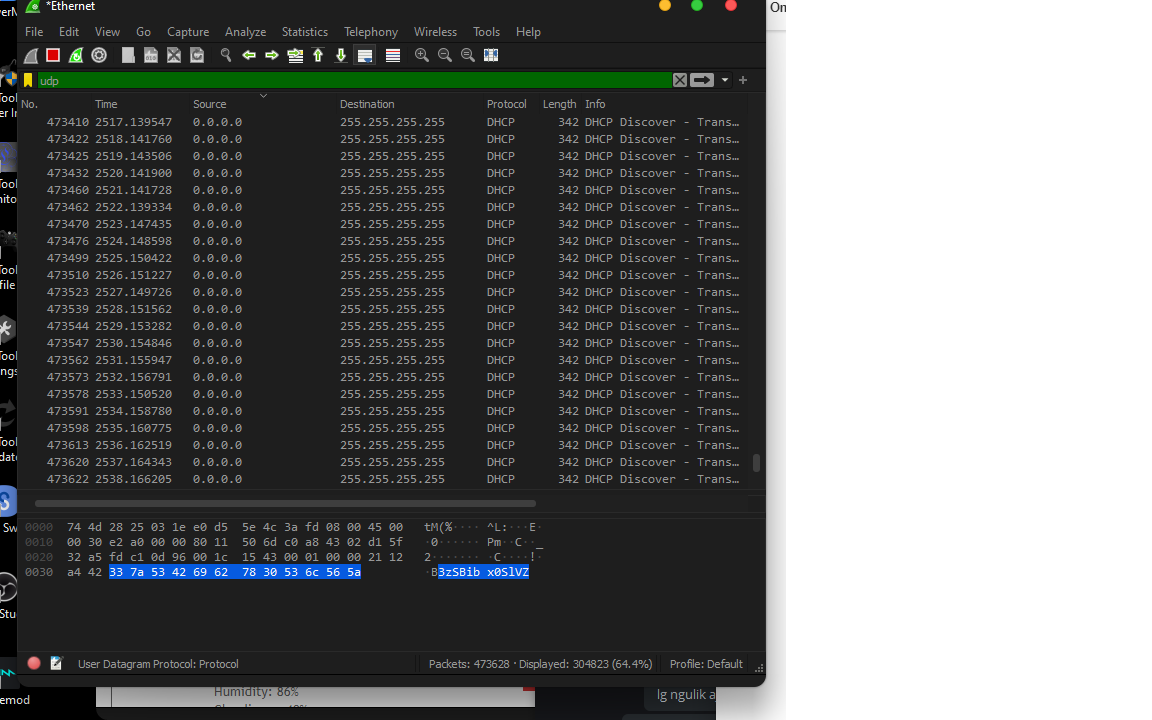The image size is (1152, 720).
Task: Apply the display filter arrow button
Action: pyautogui.click(x=702, y=80)
